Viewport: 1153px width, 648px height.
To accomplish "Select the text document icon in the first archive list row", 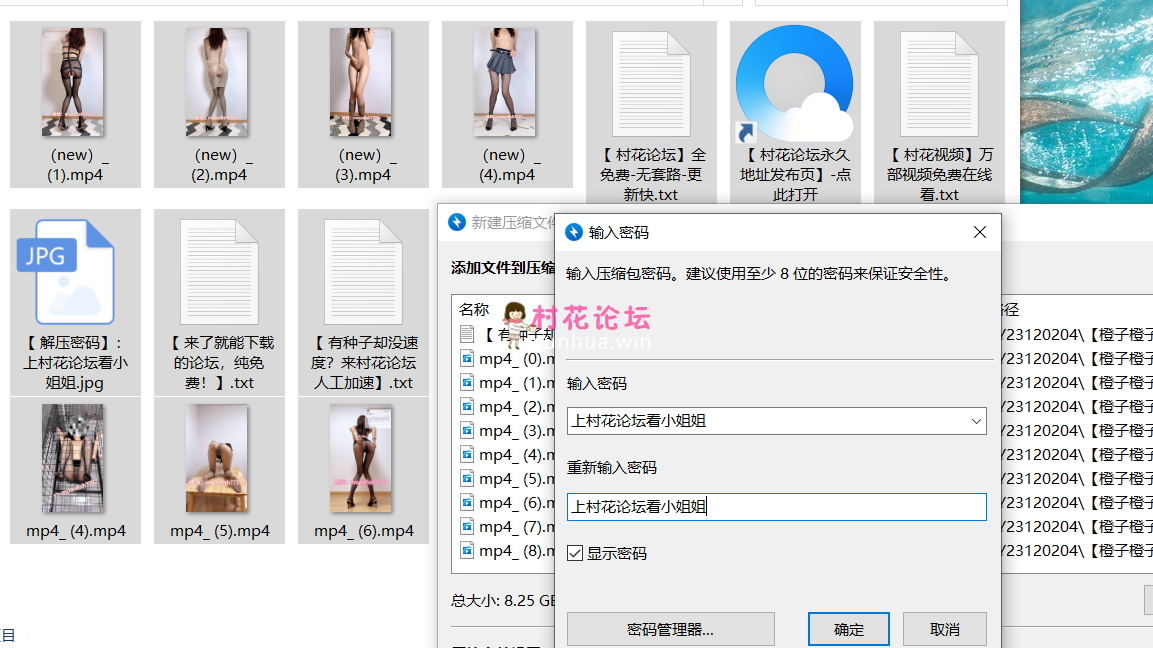I will [x=467, y=335].
